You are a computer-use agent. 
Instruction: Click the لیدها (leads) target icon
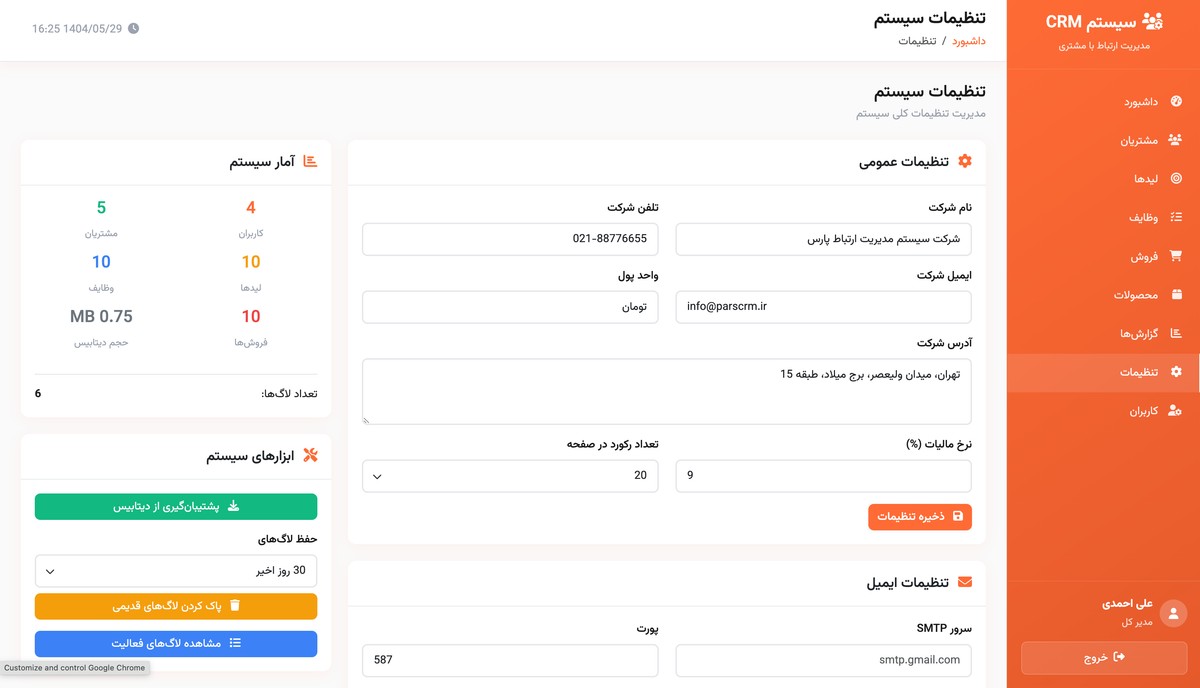point(1177,178)
